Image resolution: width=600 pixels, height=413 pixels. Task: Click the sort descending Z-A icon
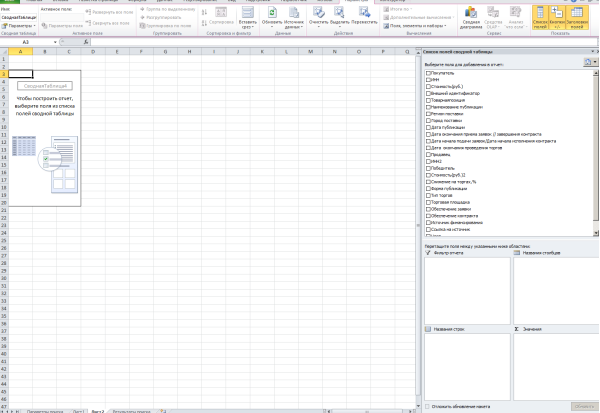(204, 23)
